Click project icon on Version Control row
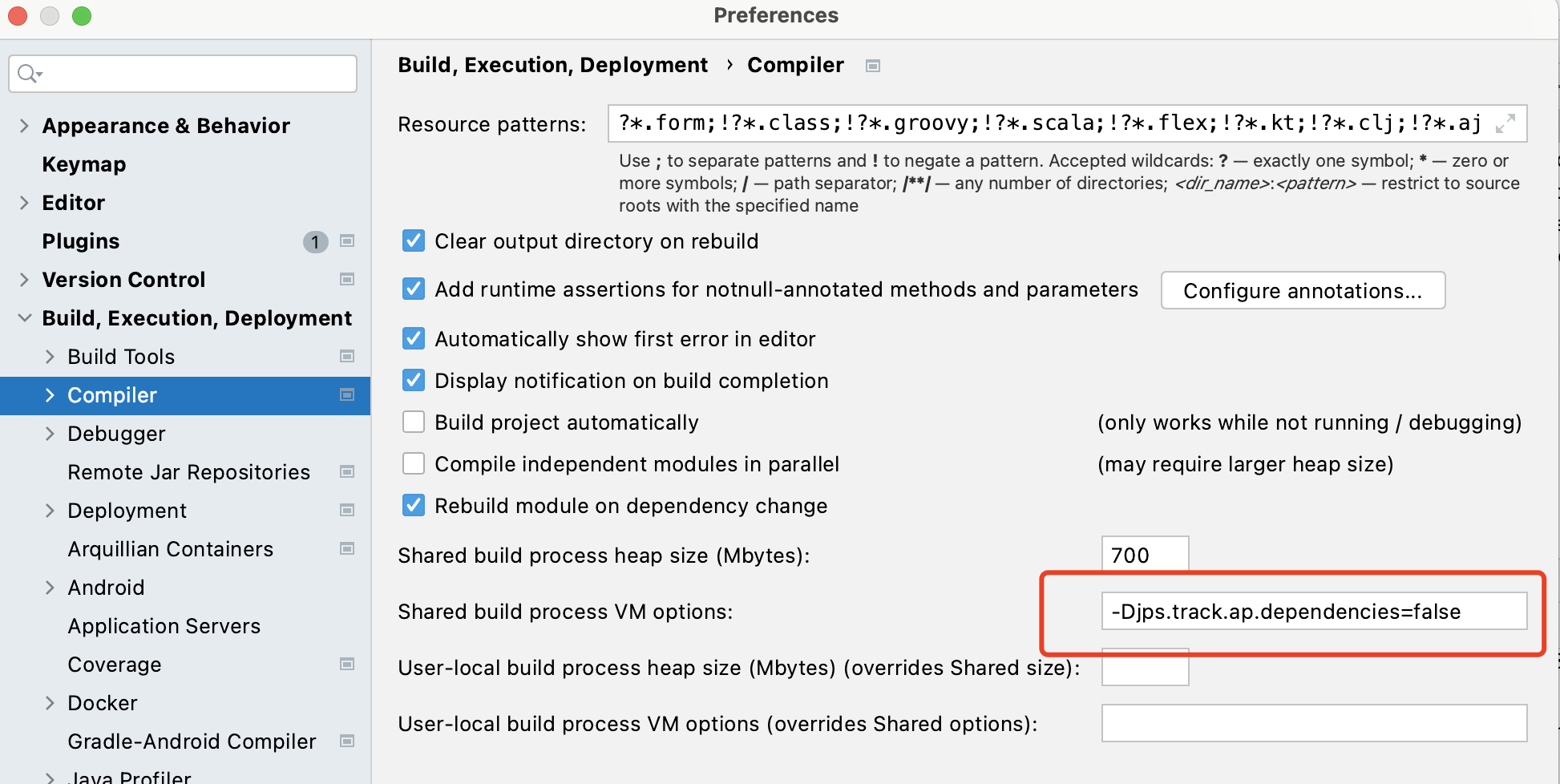The width and height of the screenshot is (1560, 784). 347,279
